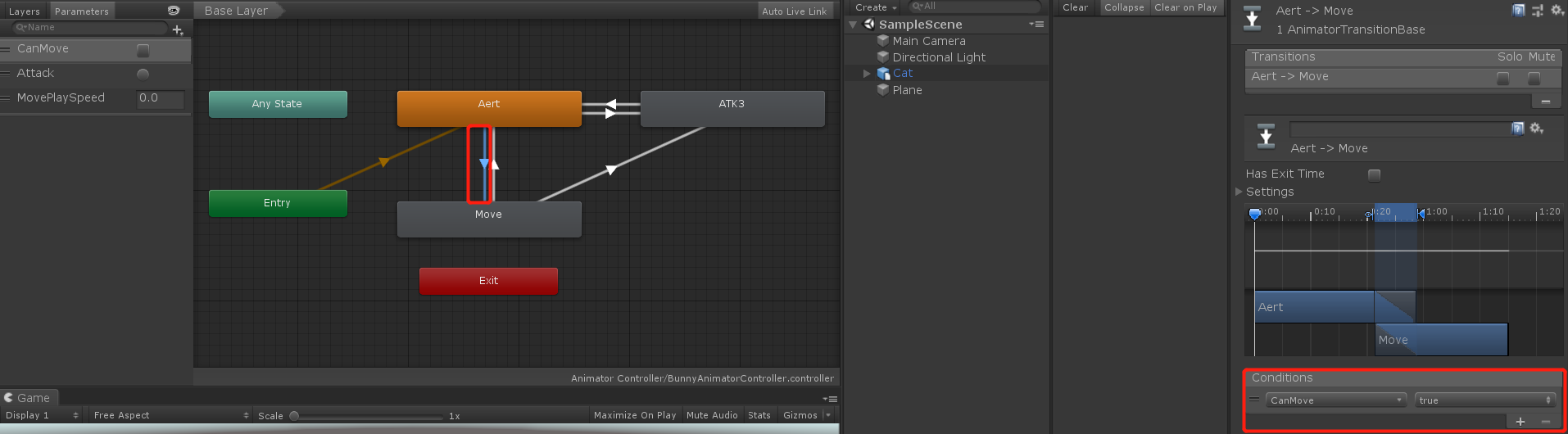Select Plane in the Hierarchy
This screenshot has height=434, width=1568.
pyautogui.click(x=907, y=90)
